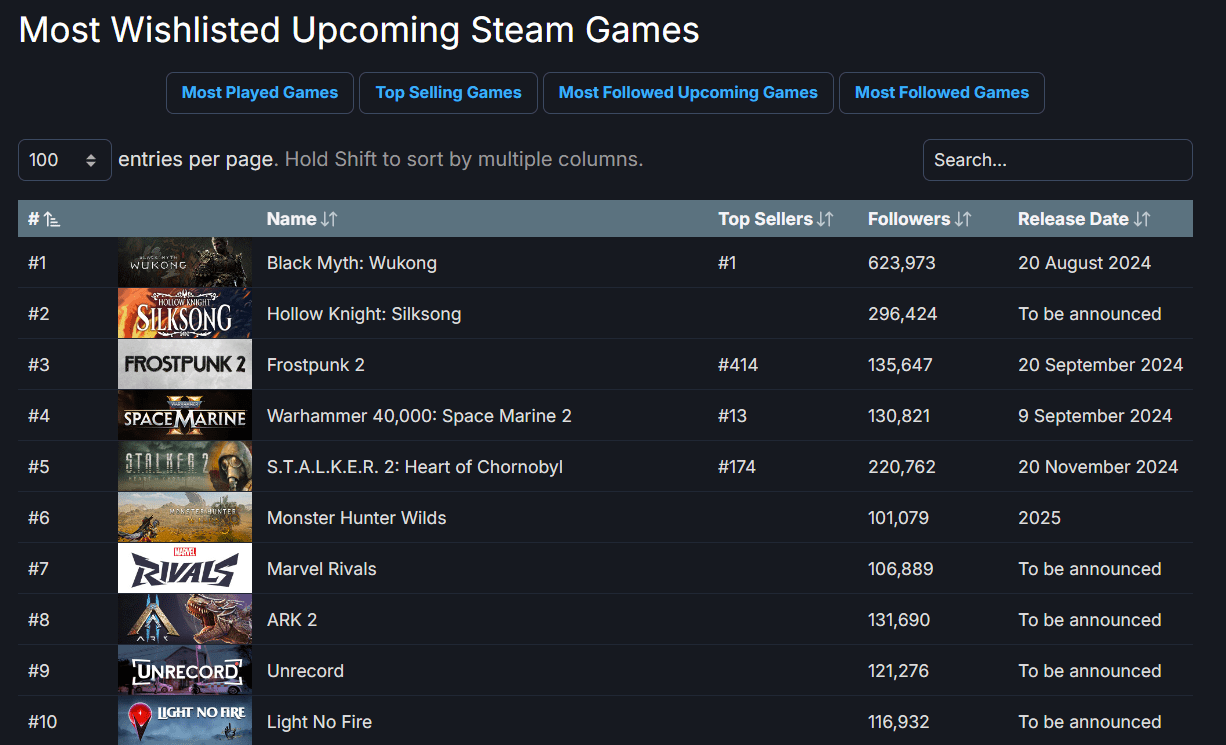Click the rank column sort icon
This screenshot has width=1226, height=745.
click(52, 219)
